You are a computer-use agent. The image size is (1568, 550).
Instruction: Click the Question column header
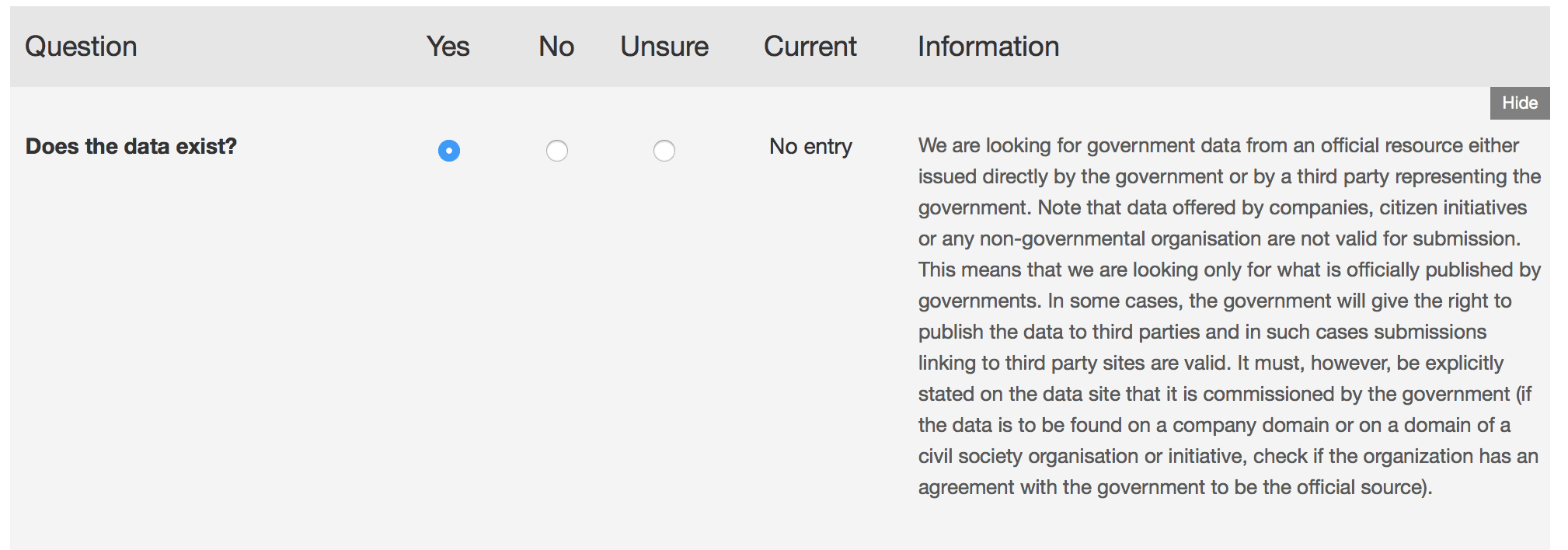tap(81, 47)
